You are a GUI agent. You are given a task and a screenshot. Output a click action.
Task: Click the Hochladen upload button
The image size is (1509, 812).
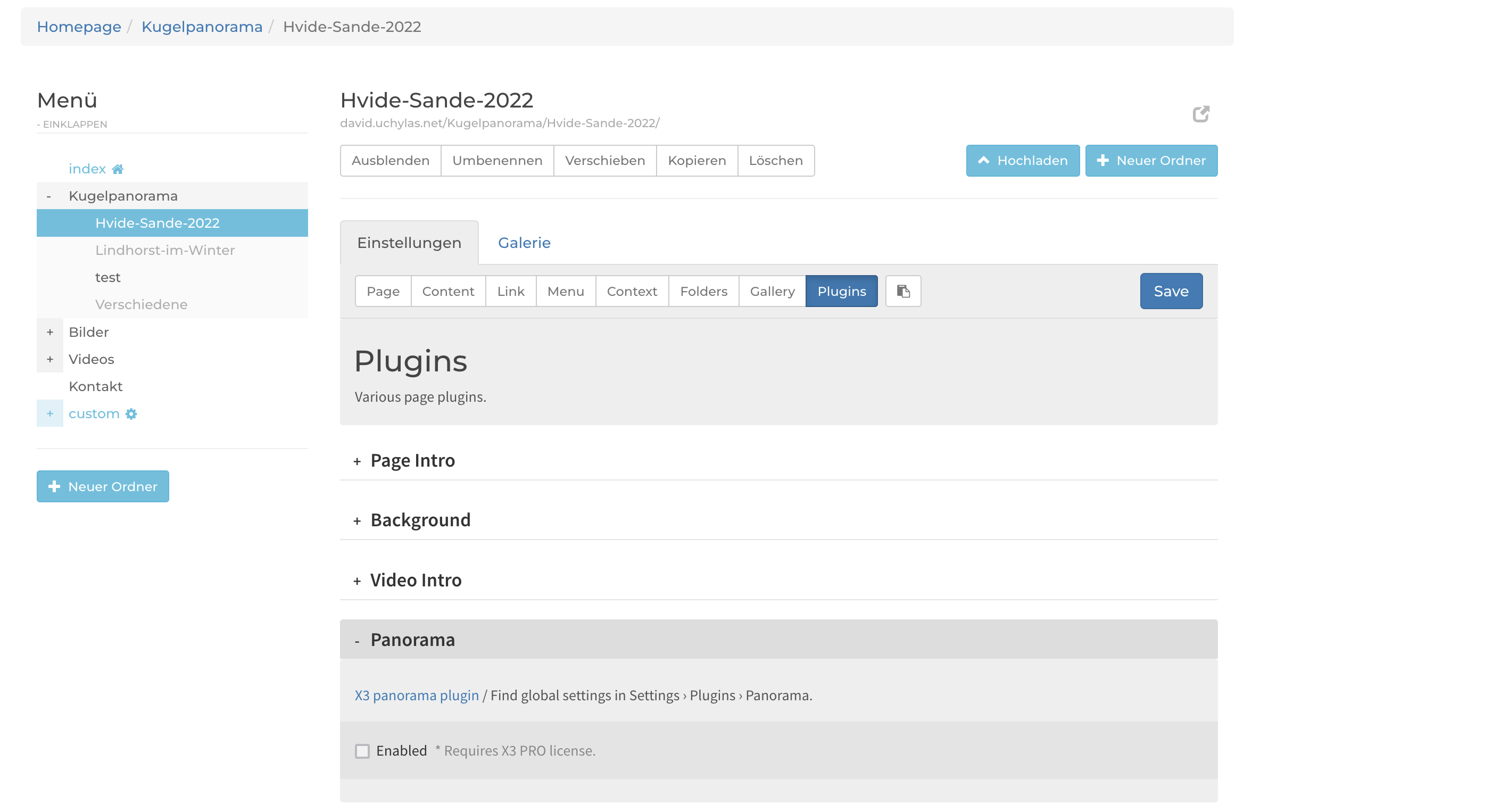click(1023, 161)
